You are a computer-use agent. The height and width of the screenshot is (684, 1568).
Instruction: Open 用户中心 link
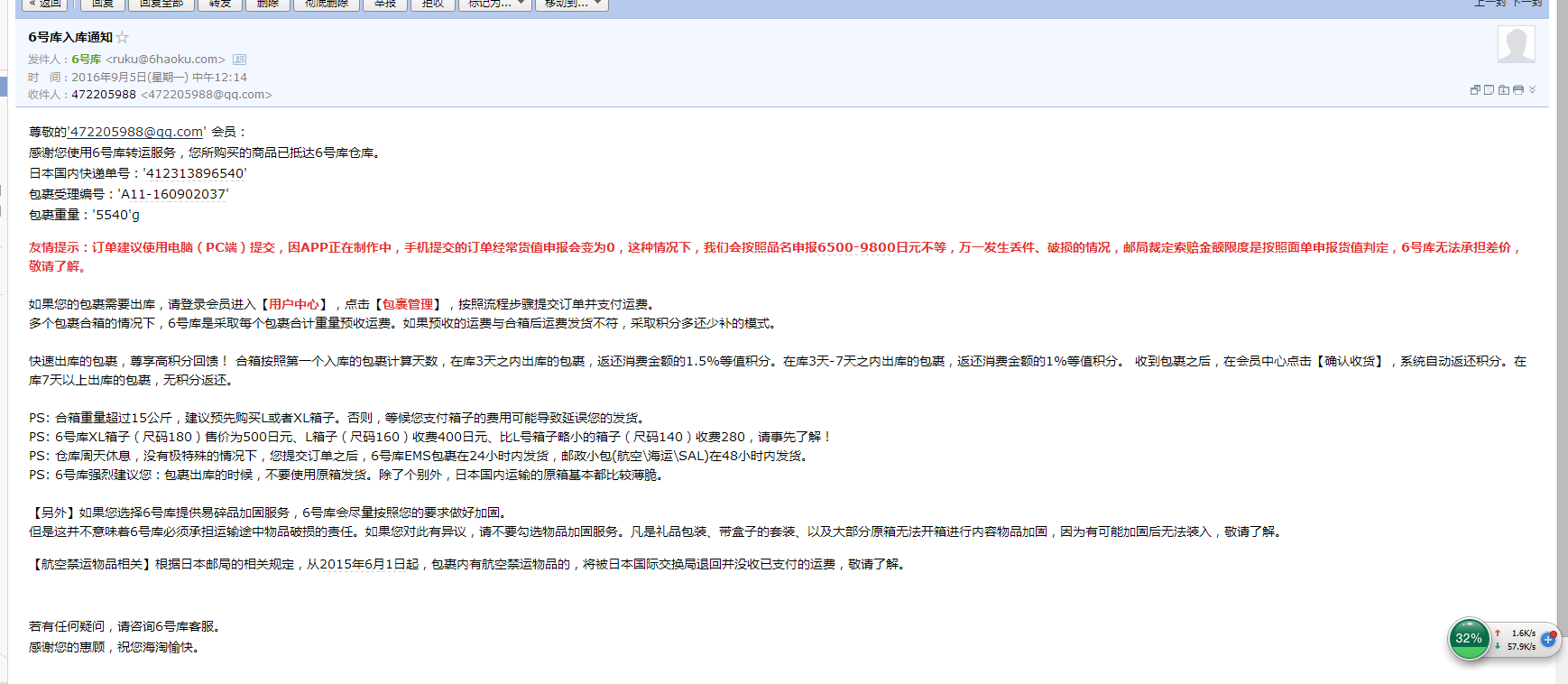pos(294,305)
